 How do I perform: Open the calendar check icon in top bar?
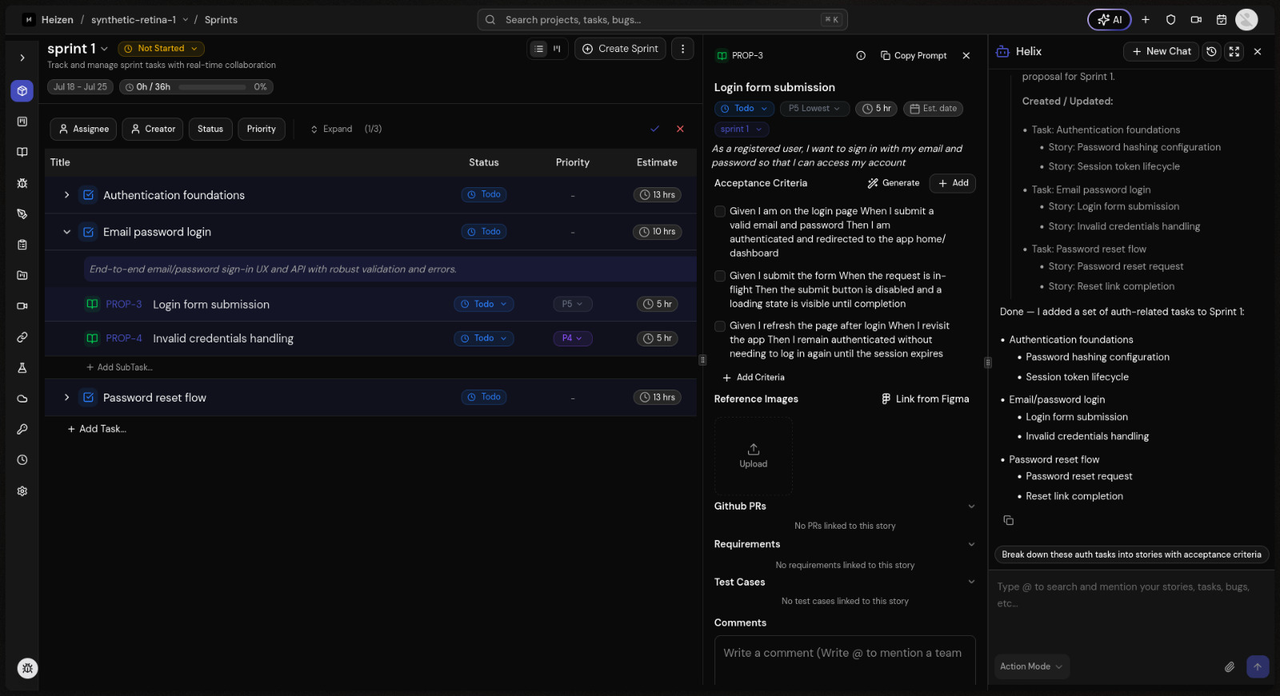click(x=1221, y=19)
